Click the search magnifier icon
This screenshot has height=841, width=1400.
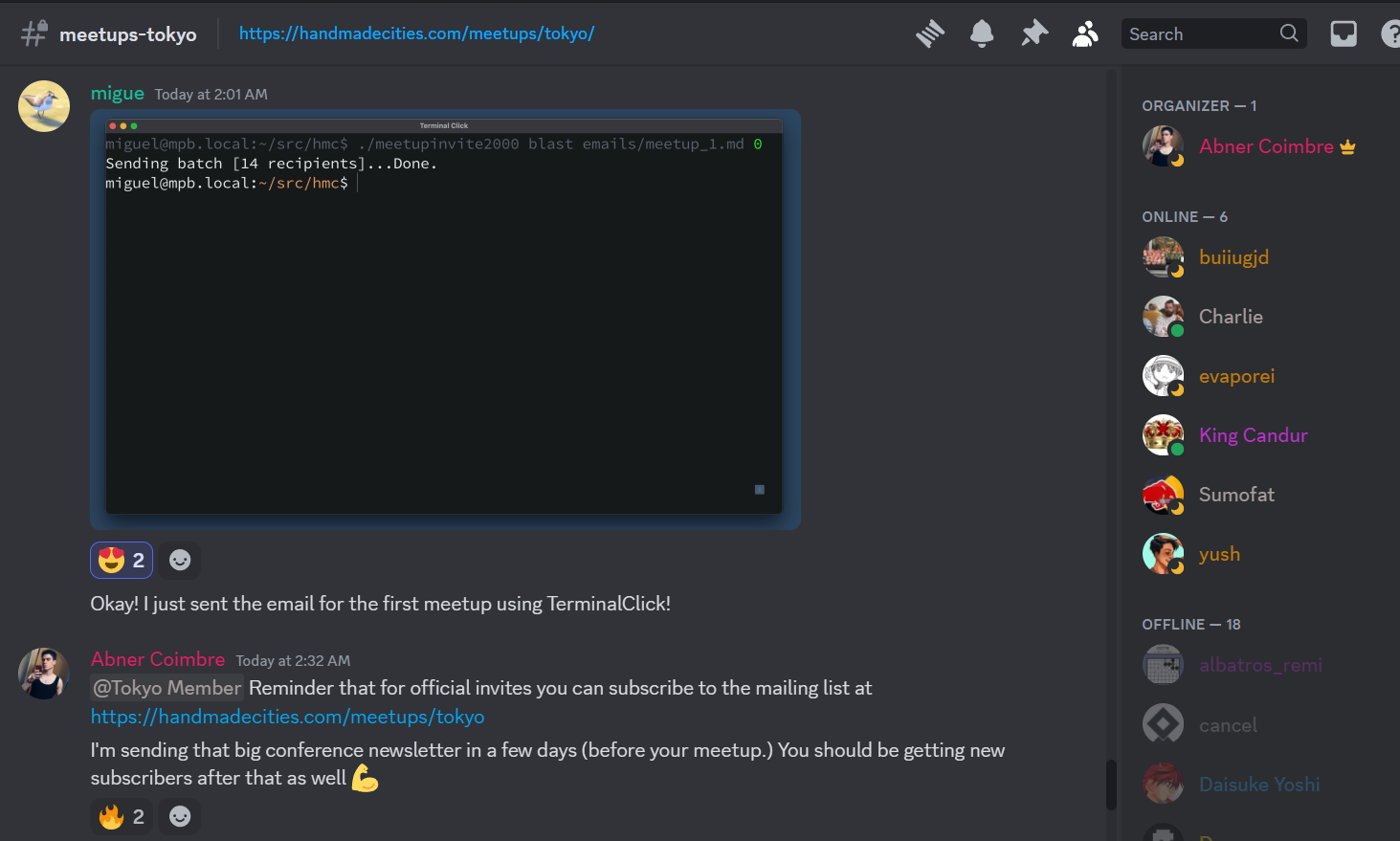(1289, 33)
